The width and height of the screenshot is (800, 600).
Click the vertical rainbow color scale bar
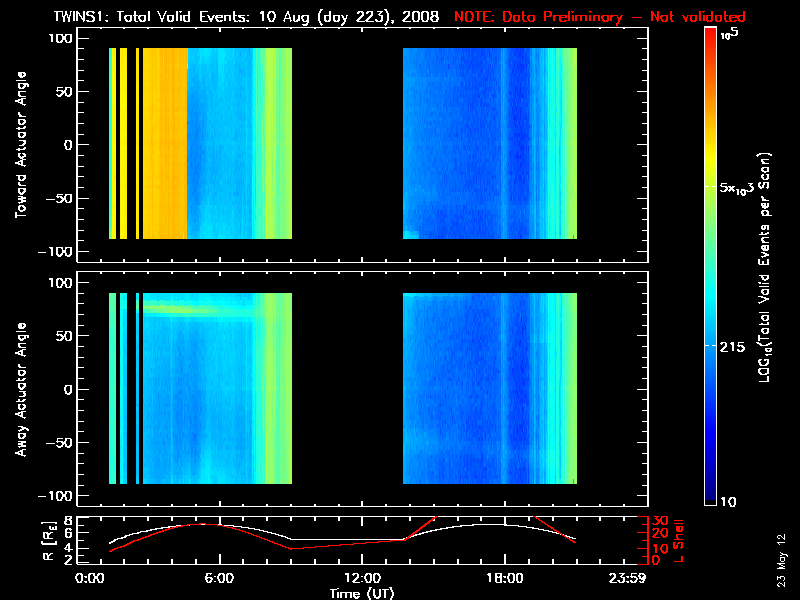tap(711, 266)
